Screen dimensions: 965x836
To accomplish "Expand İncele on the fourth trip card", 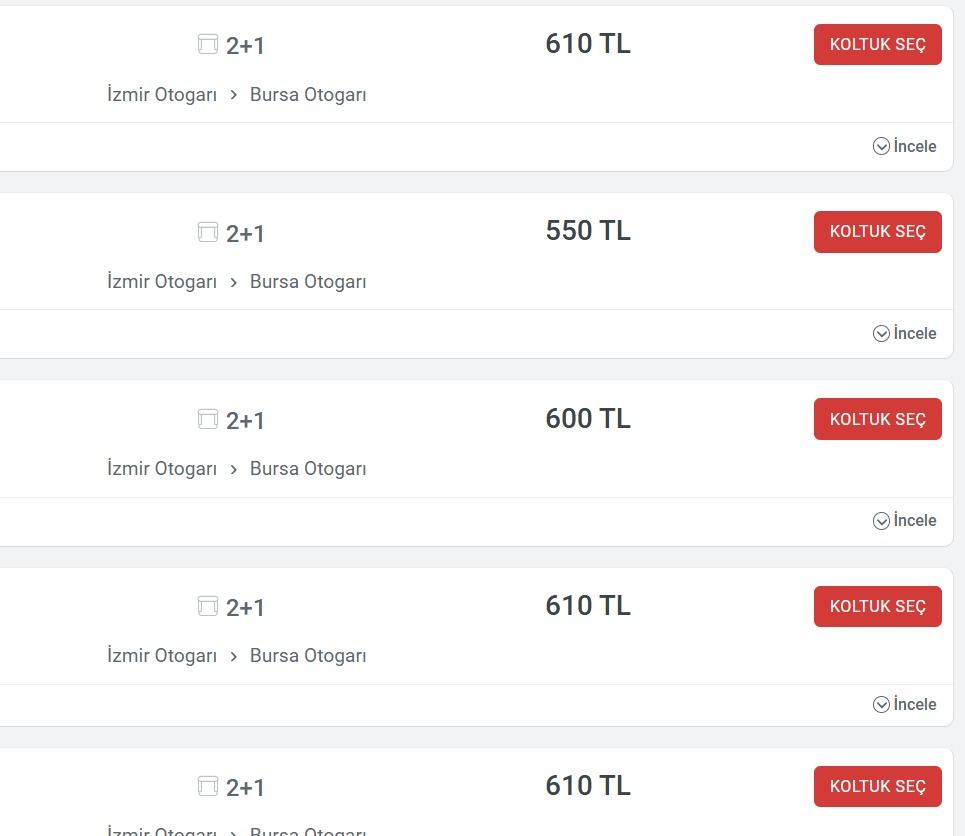I will pyautogui.click(x=905, y=704).
